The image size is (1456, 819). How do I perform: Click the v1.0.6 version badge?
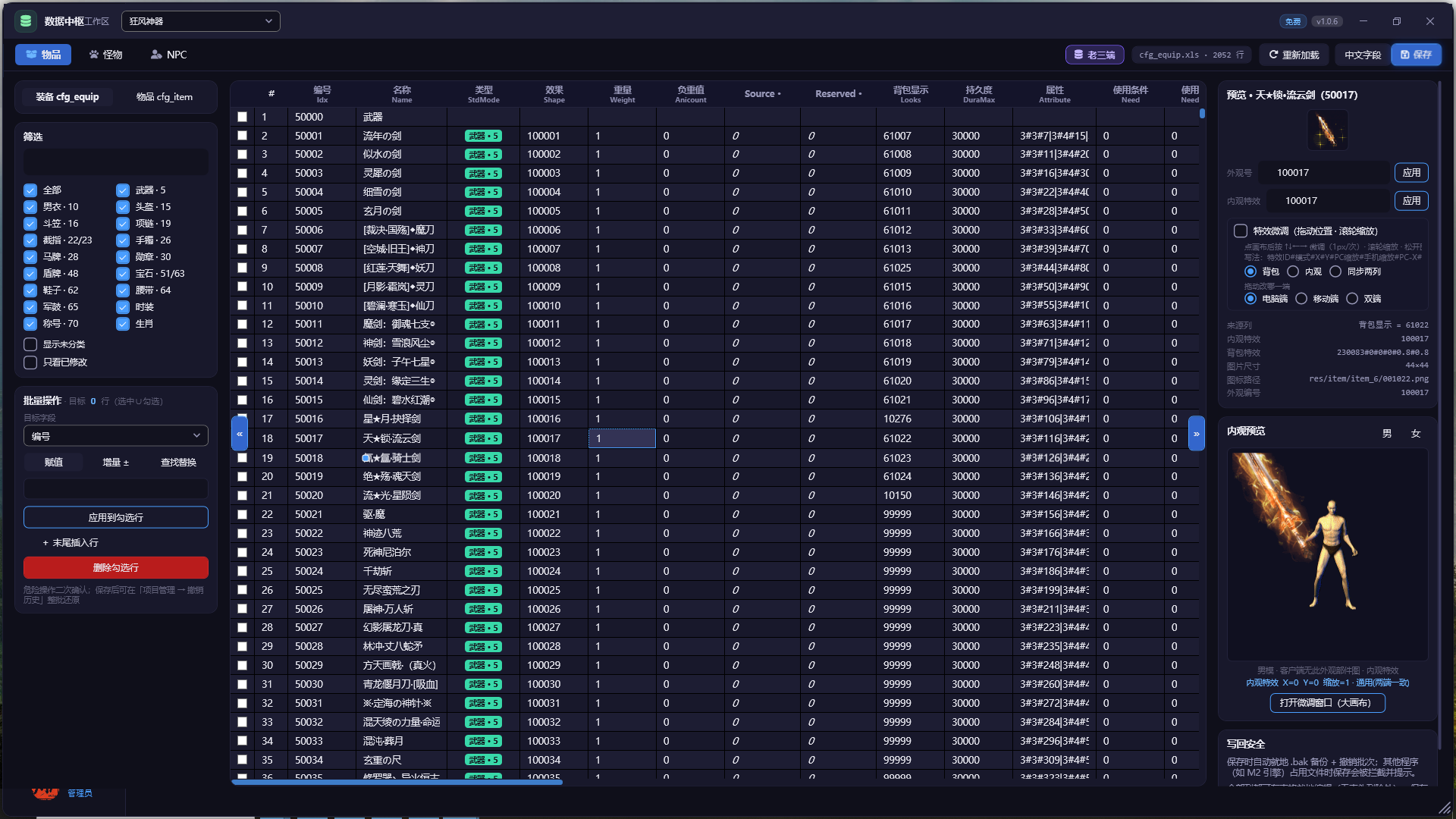[1327, 21]
